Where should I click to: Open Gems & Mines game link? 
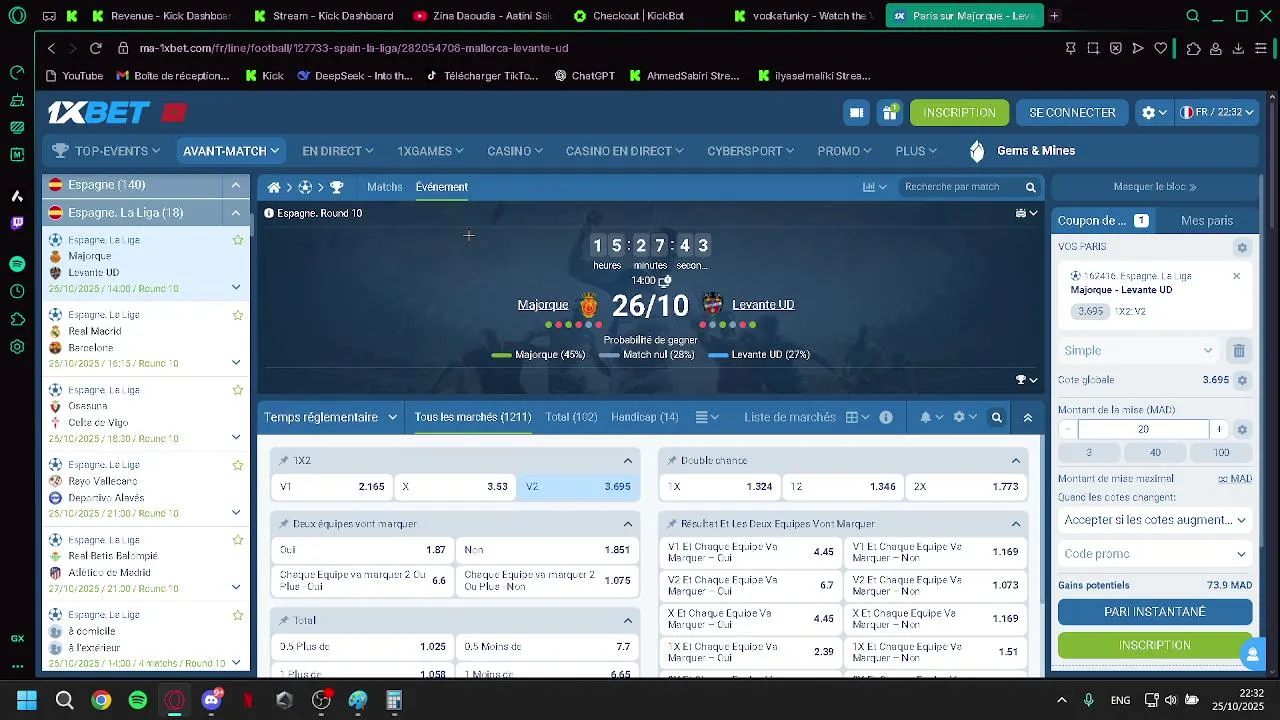click(x=1022, y=151)
